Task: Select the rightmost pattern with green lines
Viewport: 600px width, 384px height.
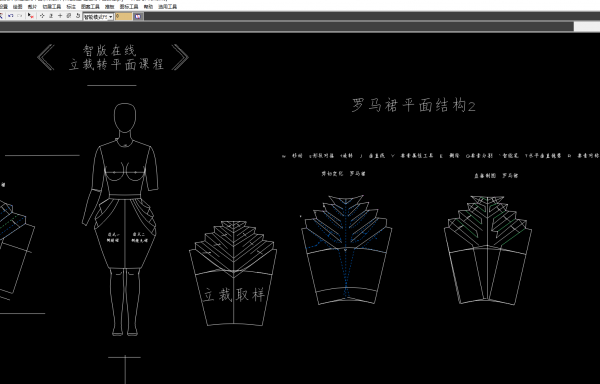Action: click(x=488, y=250)
